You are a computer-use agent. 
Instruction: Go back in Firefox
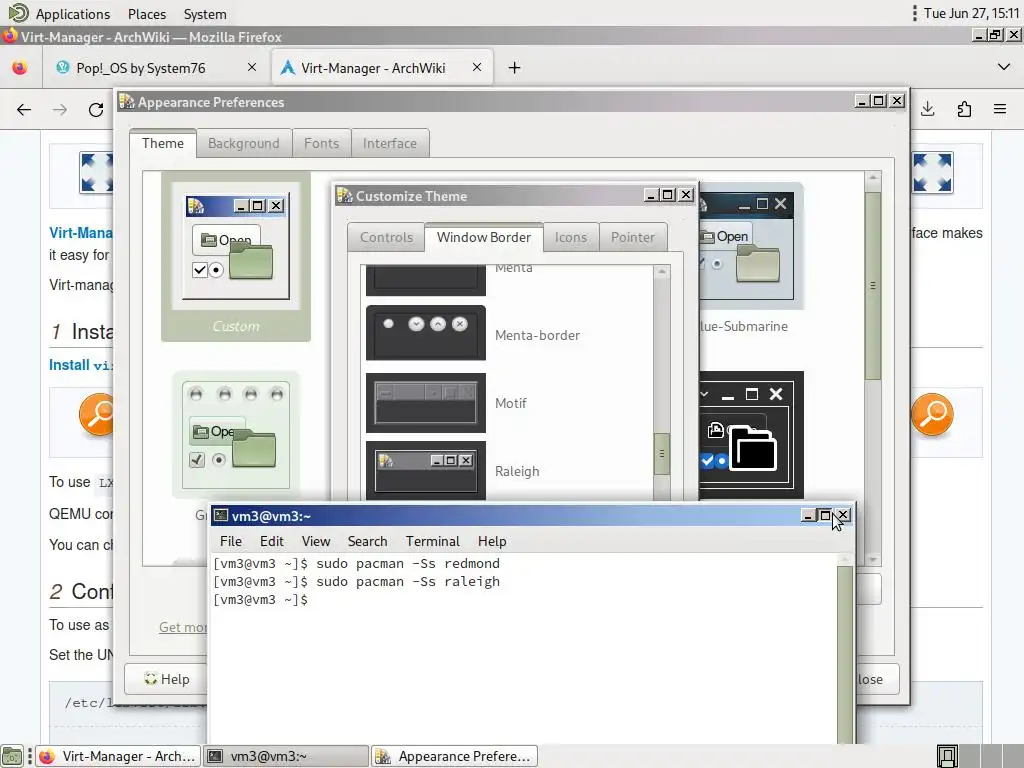(x=24, y=110)
